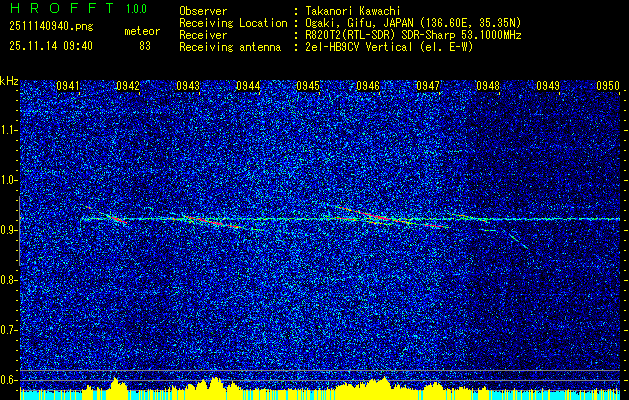Click the 0949 time marker
629x400 pixels.
548,86
